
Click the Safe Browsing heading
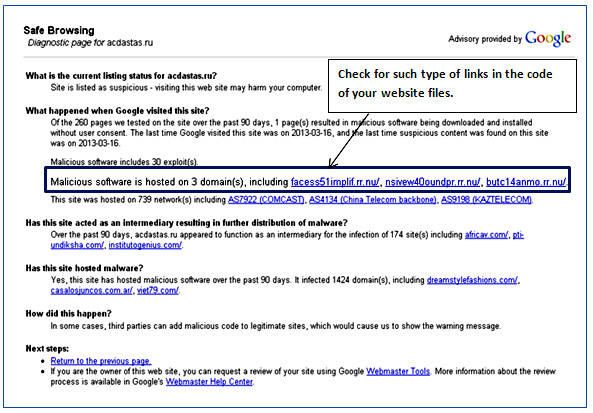coord(59,30)
